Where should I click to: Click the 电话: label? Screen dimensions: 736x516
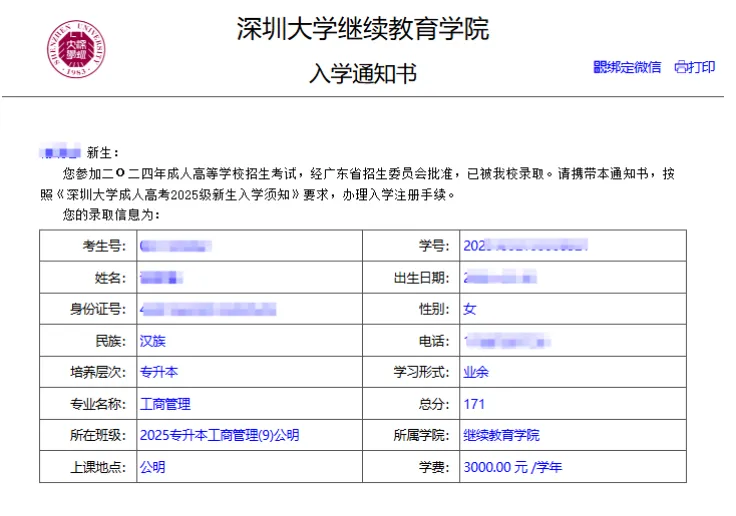[434, 341]
